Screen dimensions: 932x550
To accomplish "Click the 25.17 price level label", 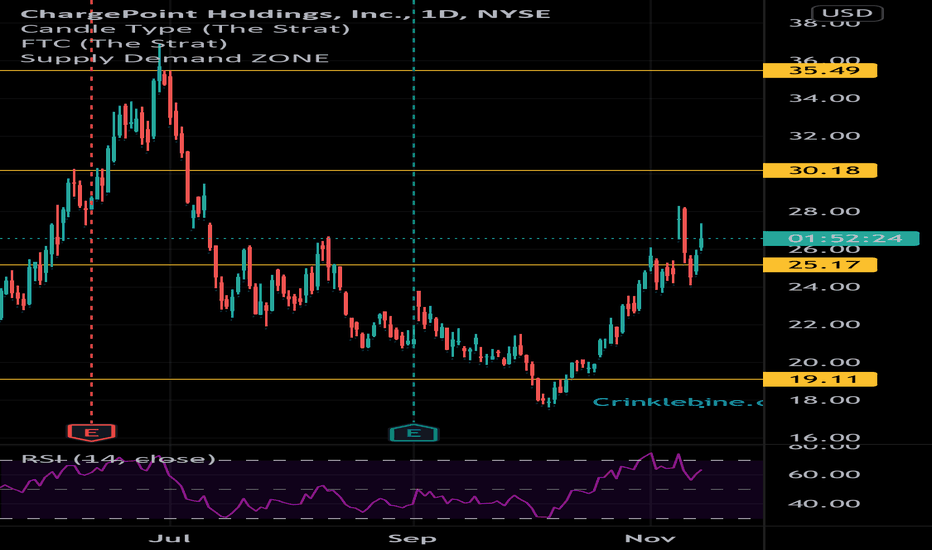I will coord(820,265).
